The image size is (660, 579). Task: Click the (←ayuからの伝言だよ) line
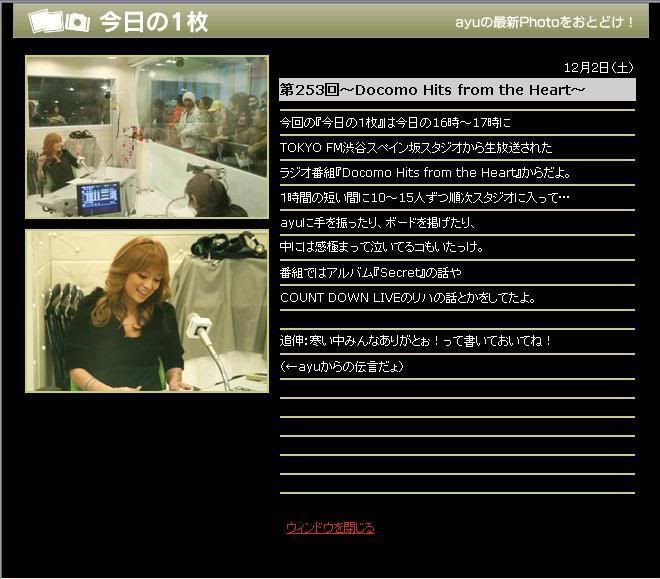click(341, 366)
